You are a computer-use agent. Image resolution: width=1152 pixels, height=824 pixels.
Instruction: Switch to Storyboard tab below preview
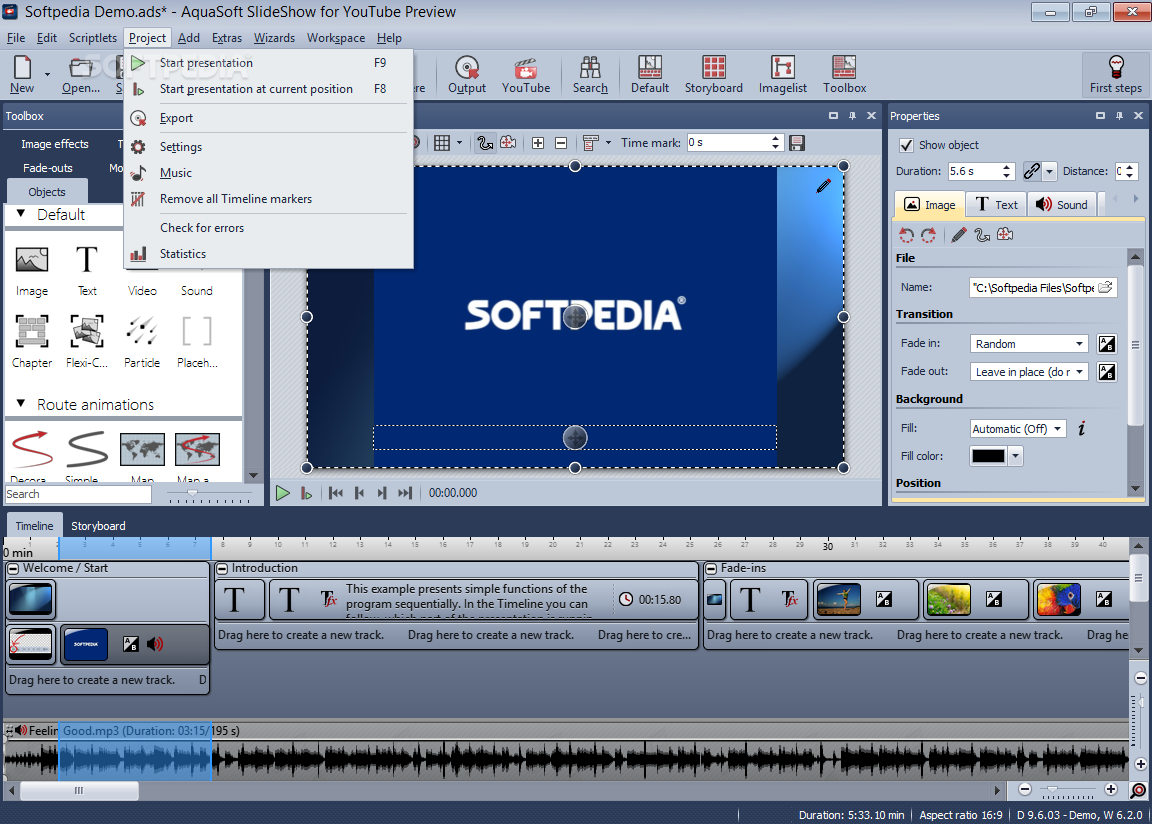point(98,526)
